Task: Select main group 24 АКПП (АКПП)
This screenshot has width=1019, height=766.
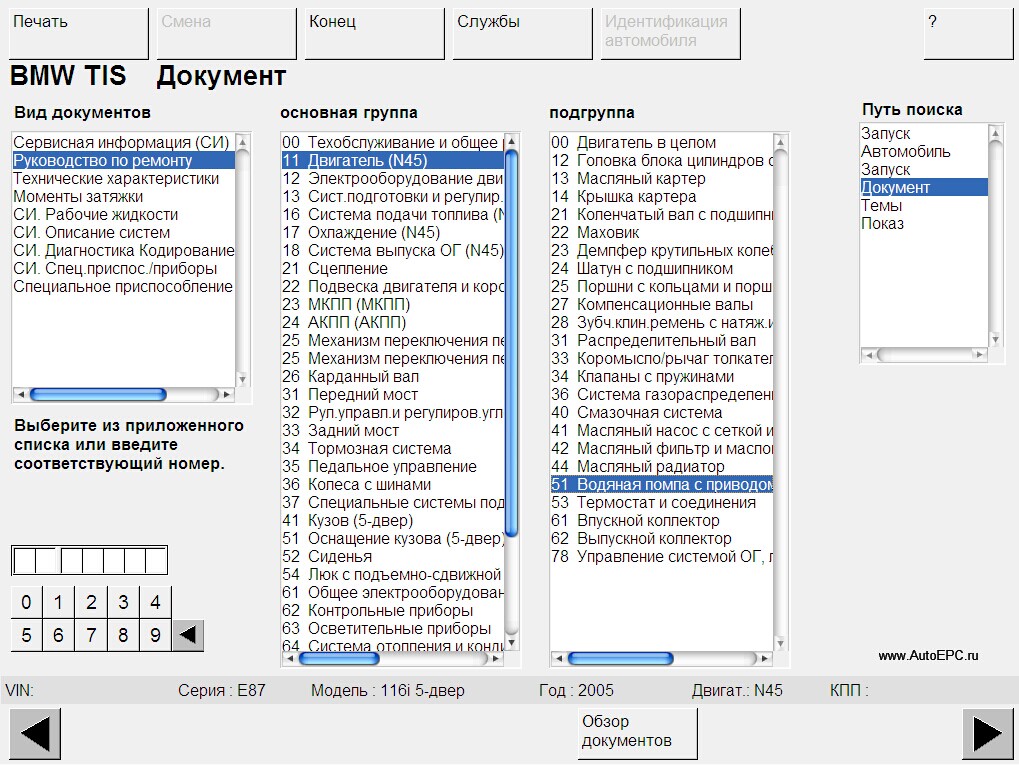Action: click(x=393, y=322)
